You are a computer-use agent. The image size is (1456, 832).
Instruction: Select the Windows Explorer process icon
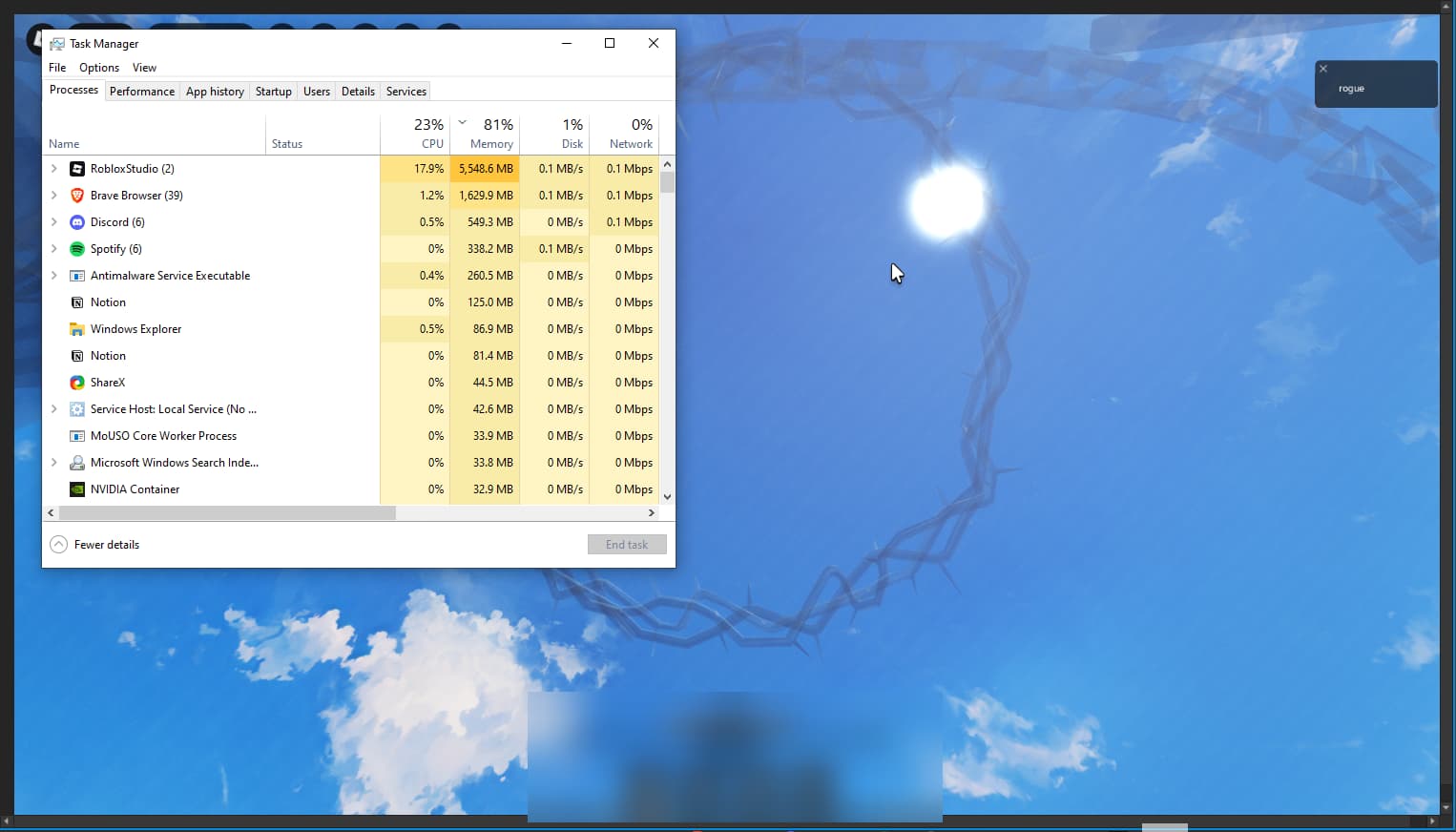(x=76, y=328)
